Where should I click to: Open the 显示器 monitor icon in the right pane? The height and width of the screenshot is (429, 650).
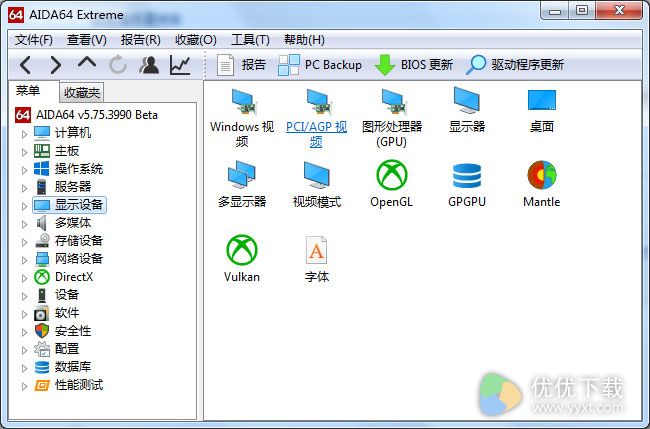click(x=467, y=110)
